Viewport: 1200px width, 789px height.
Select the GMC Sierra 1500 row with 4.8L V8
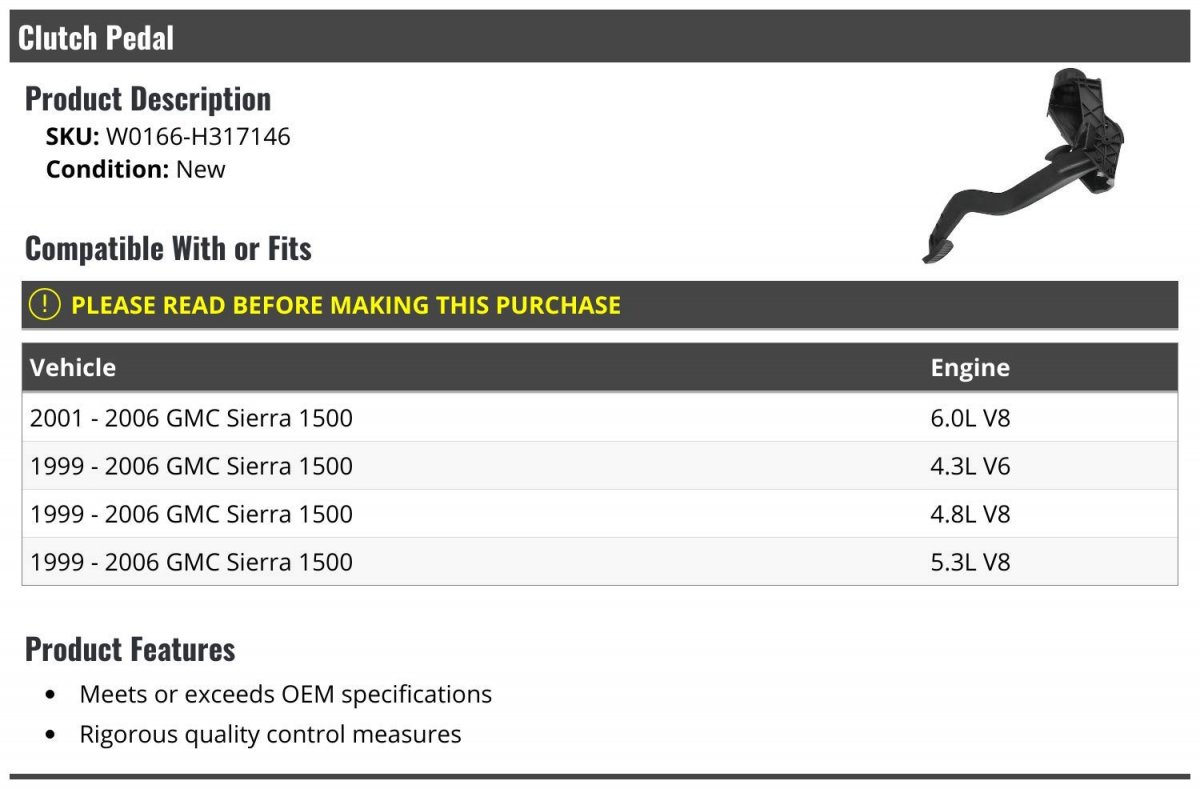pyautogui.click(x=191, y=514)
